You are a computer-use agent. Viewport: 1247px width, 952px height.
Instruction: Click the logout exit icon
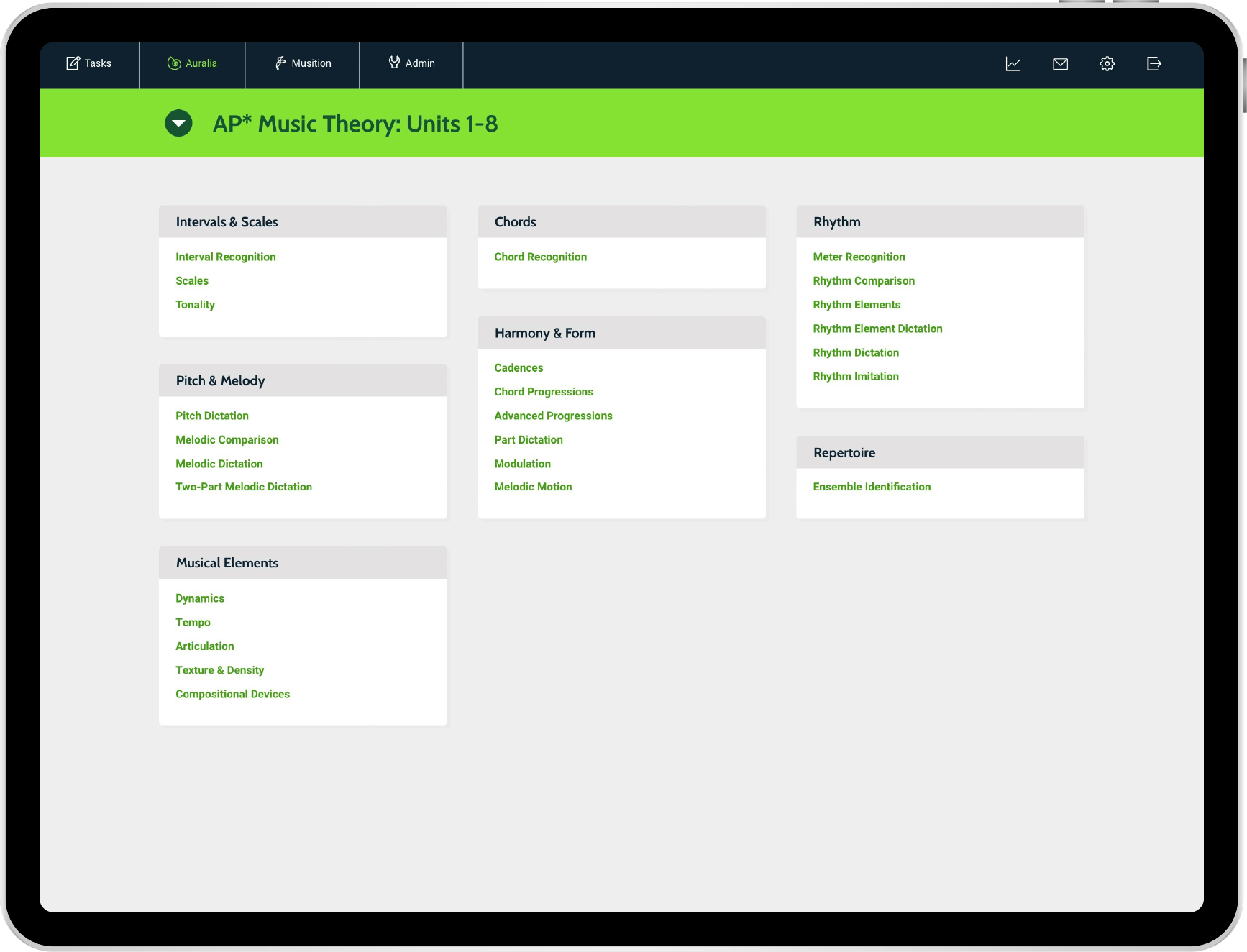[x=1154, y=64]
